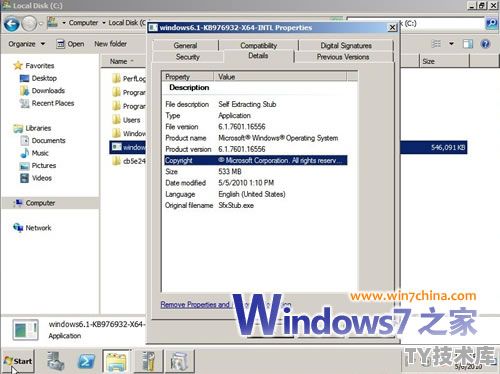This screenshot has height=374, width=500.
Task: Open the Music library
Action: coord(34,153)
